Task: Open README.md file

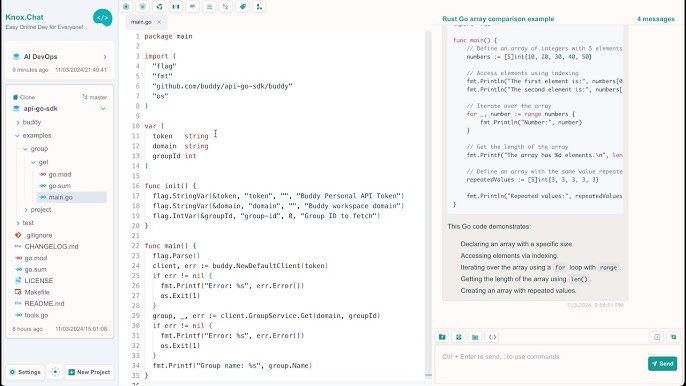Action: pos(40,303)
